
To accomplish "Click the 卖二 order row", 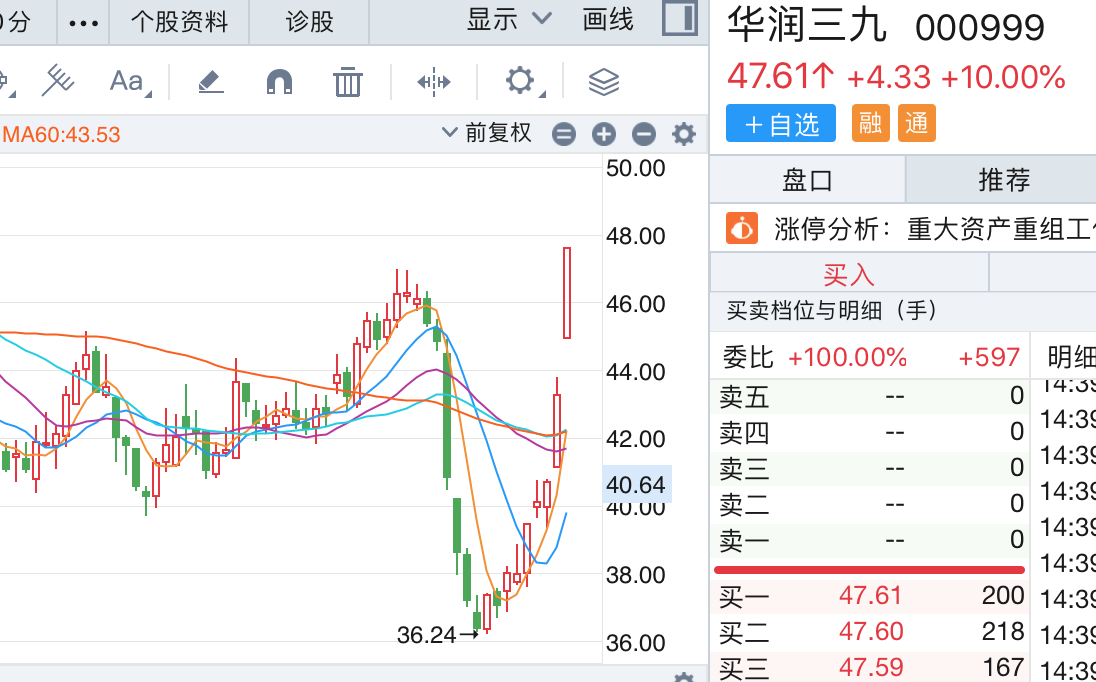I will coord(870,503).
